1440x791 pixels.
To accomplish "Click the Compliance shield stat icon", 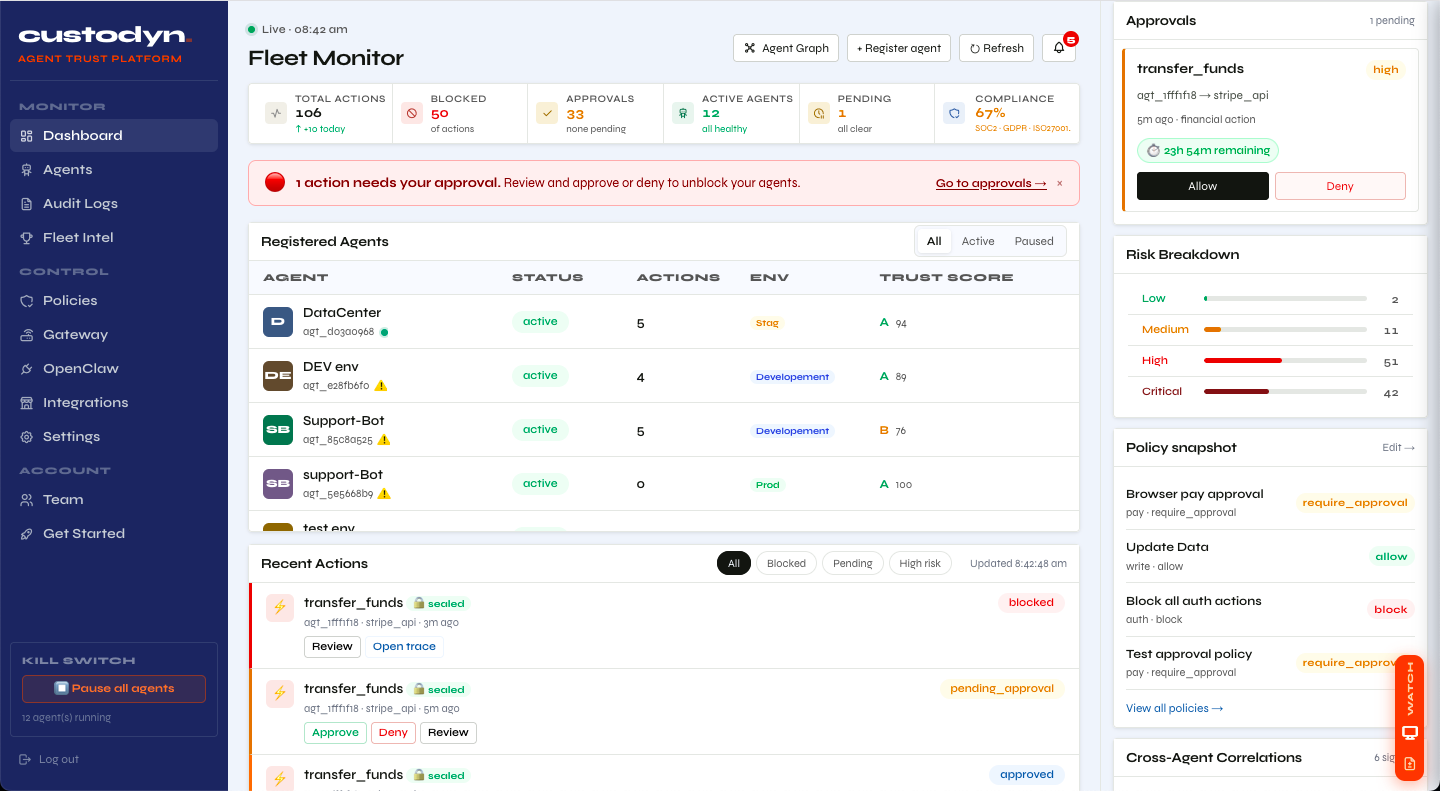I will point(954,113).
